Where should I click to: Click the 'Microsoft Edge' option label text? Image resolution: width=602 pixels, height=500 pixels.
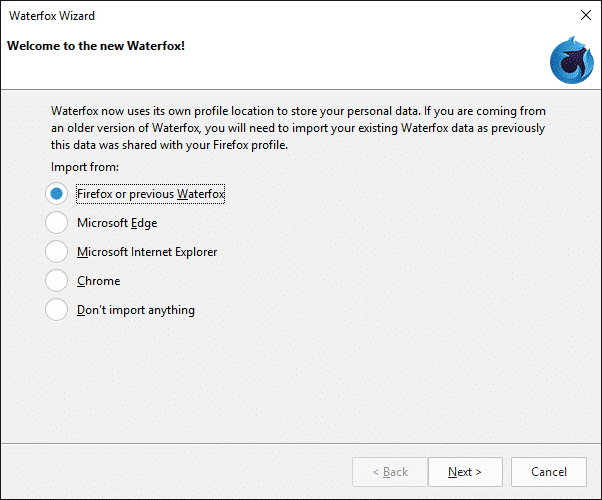(x=117, y=223)
